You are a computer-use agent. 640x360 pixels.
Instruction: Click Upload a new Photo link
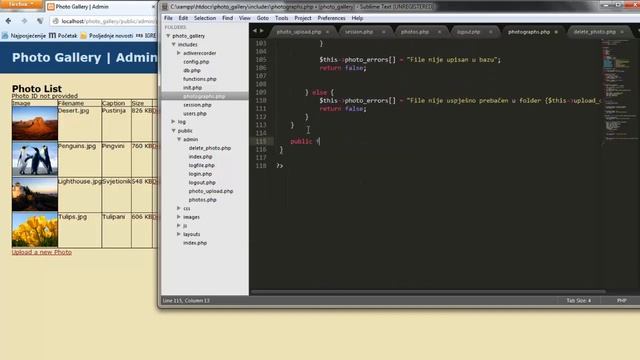click(x=42, y=252)
